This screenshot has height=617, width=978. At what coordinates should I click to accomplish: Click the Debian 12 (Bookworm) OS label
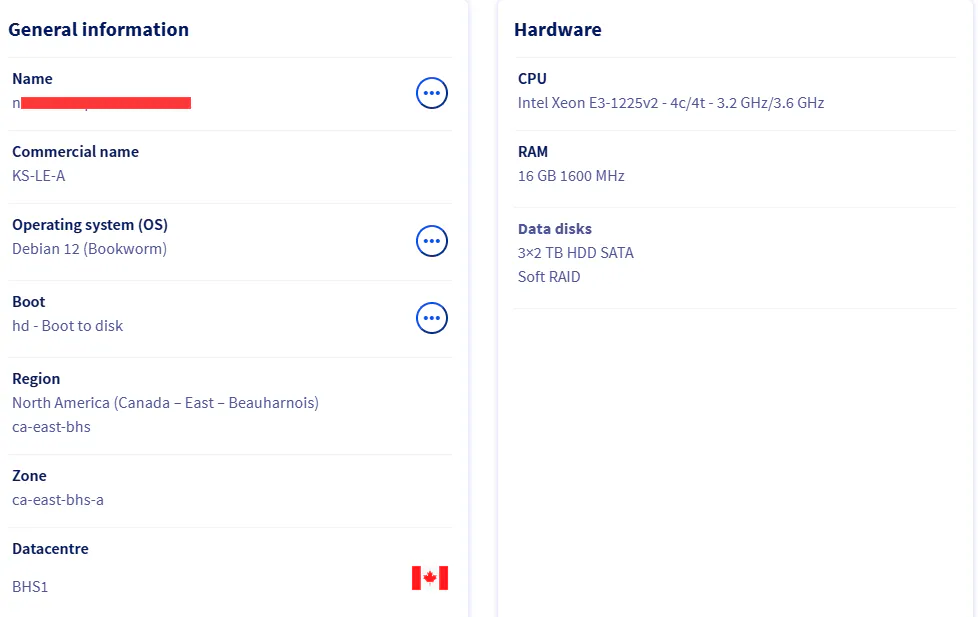click(x=88, y=248)
